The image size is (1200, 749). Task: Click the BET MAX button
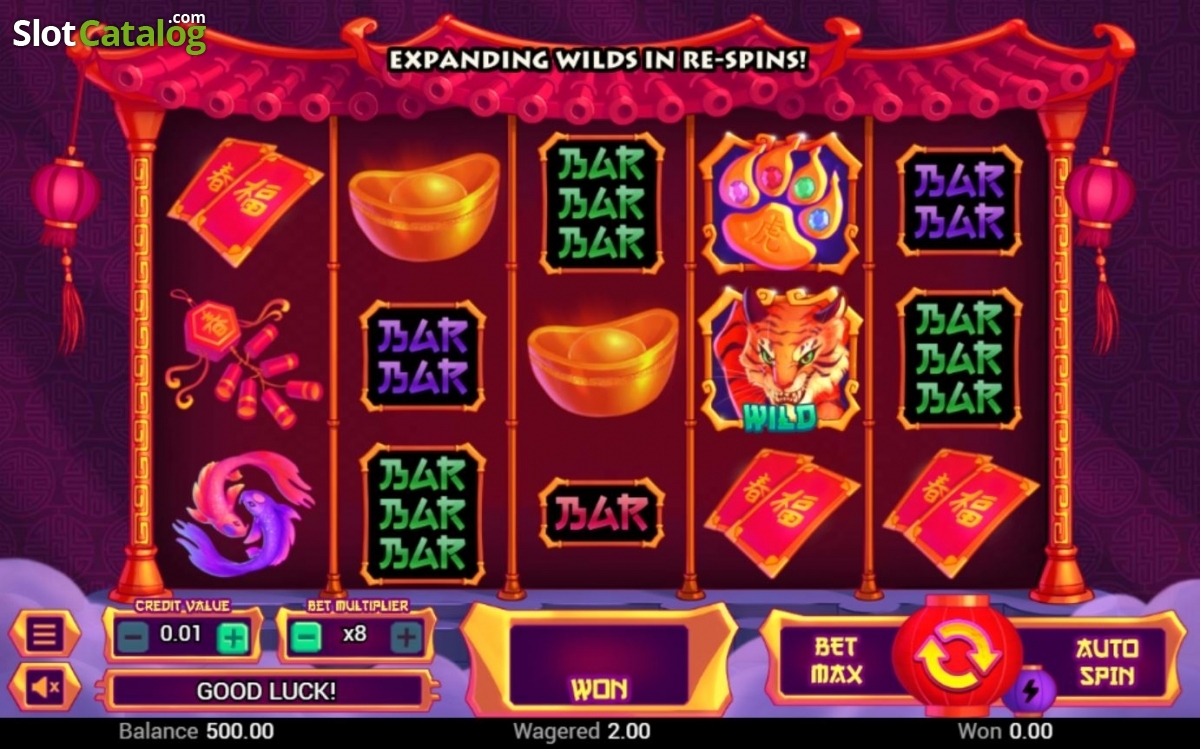(x=836, y=660)
